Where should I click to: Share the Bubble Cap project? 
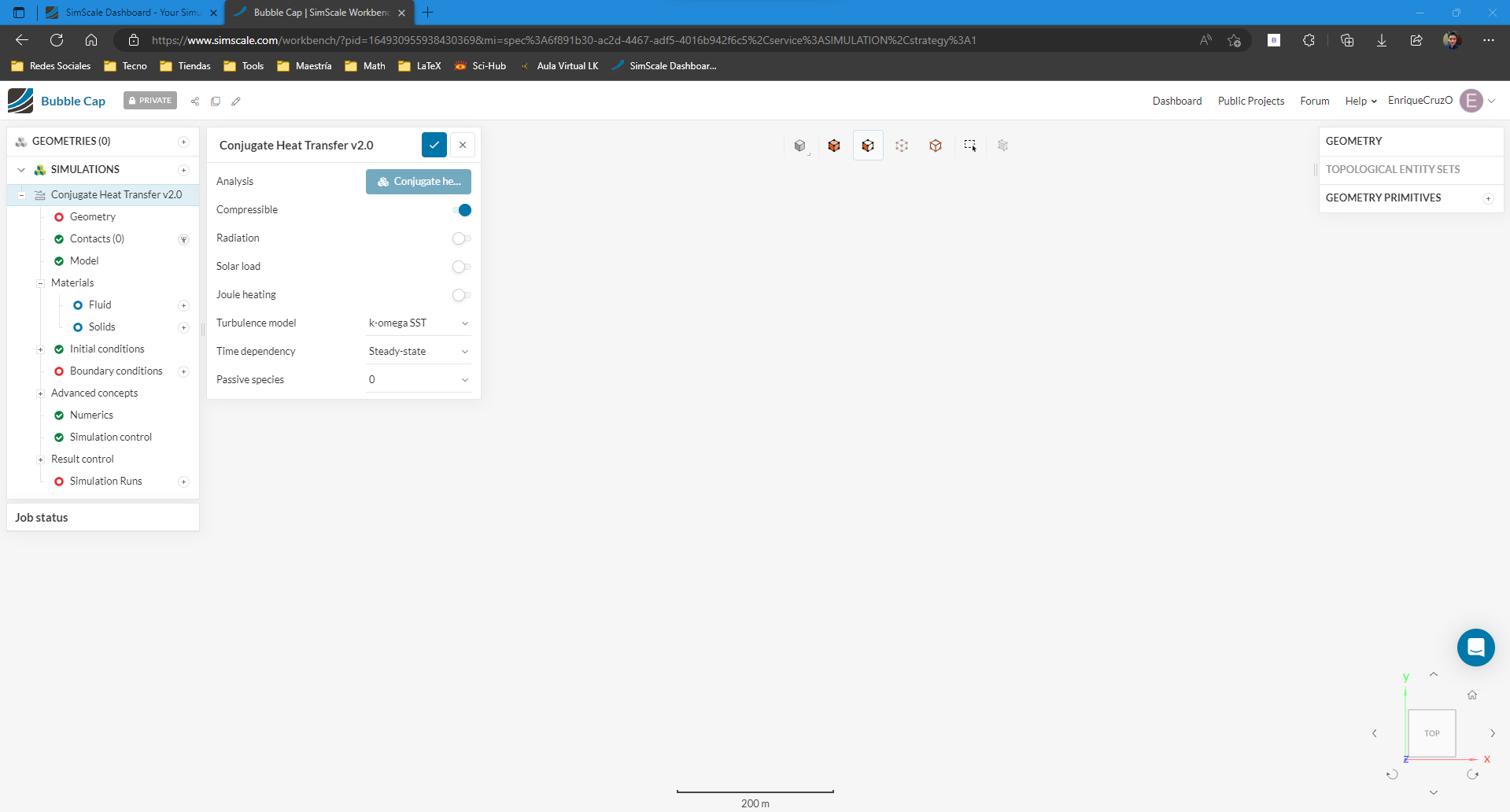pyautogui.click(x=195, y=101)
